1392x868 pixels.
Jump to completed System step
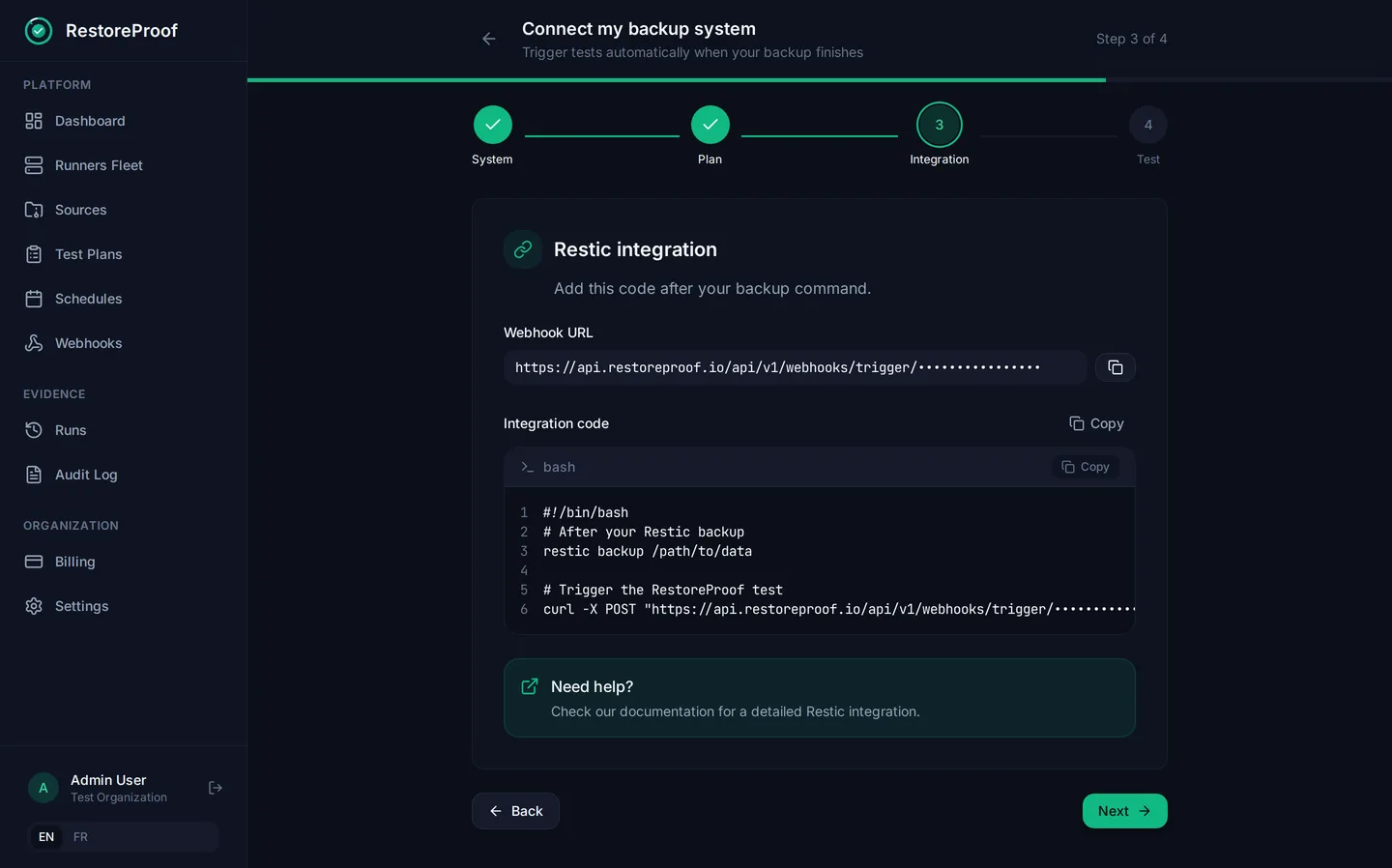click(493, 125)
